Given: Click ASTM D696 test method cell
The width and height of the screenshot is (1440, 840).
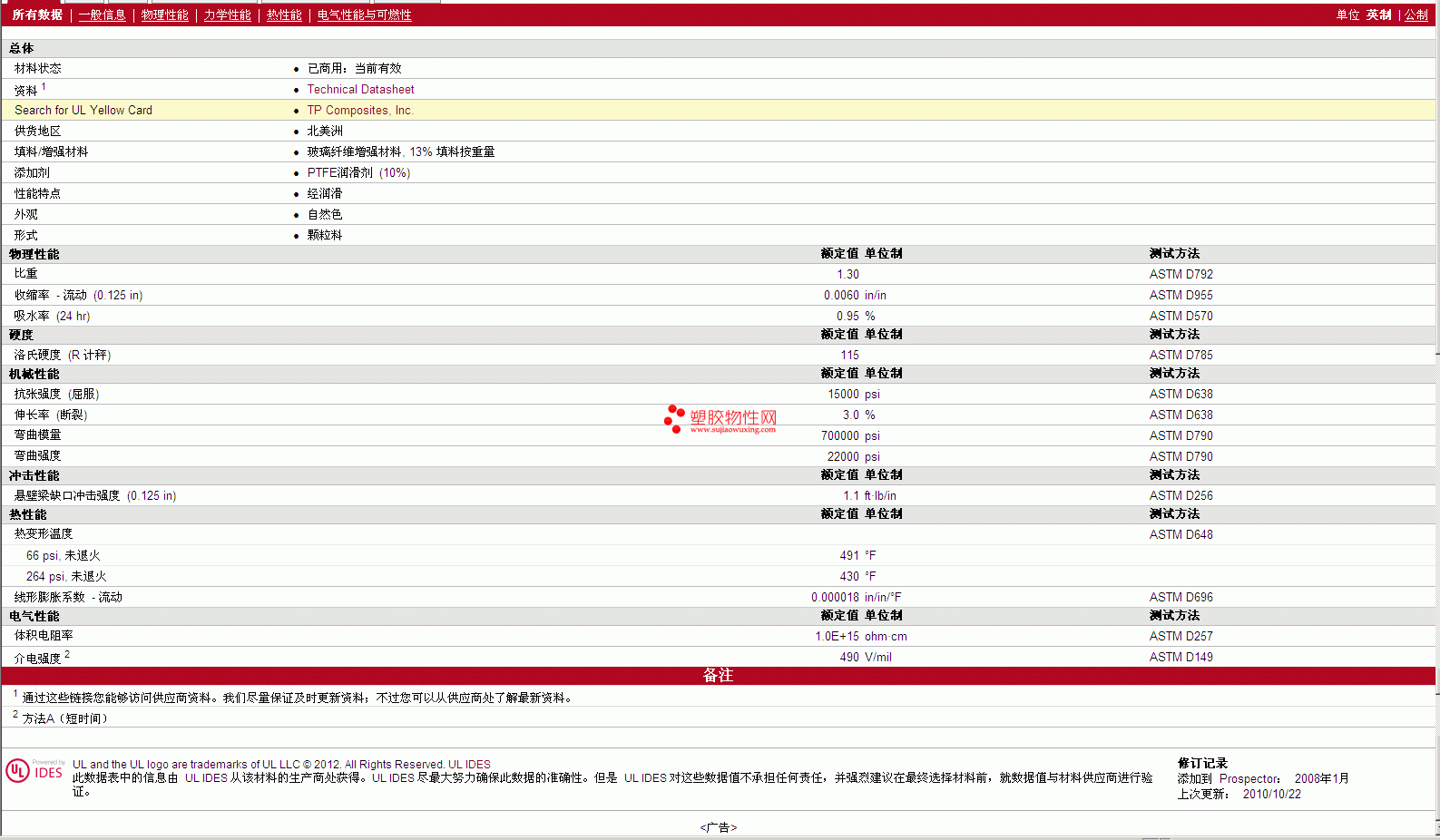Looking at the screenshot, I should coord(1180,597).
